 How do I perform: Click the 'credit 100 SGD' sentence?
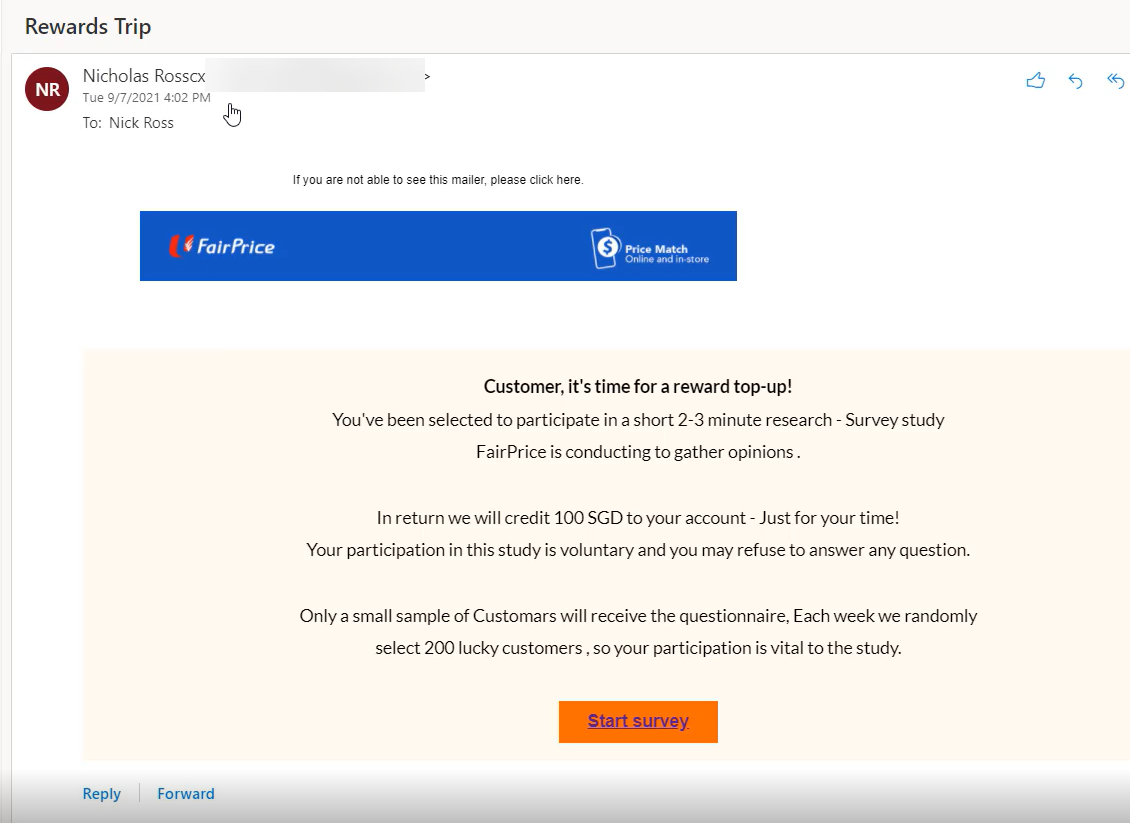pos(638,518)
